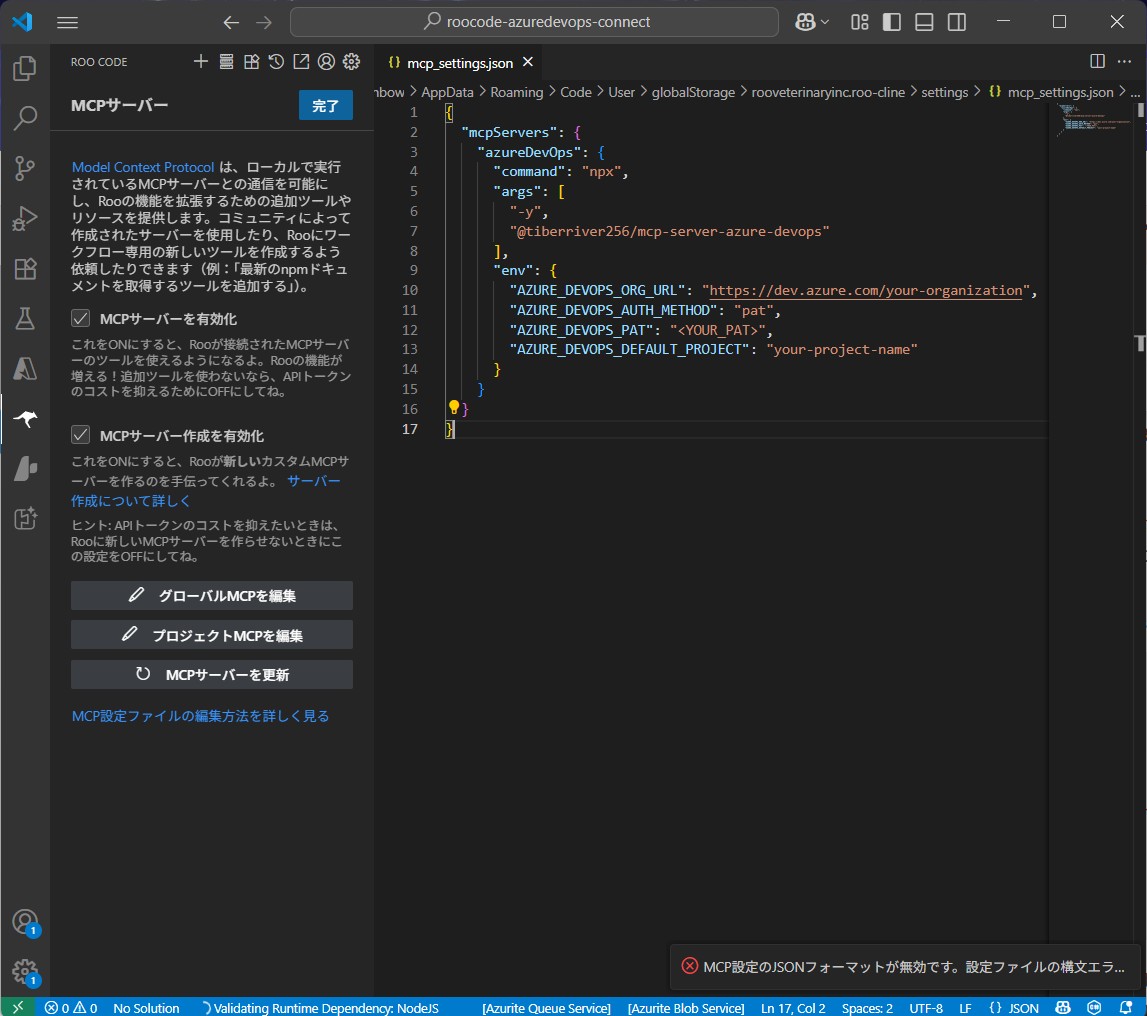Select the JSON language mode in status bar
1147x1016 pixels.
tap(1014, 1007)
